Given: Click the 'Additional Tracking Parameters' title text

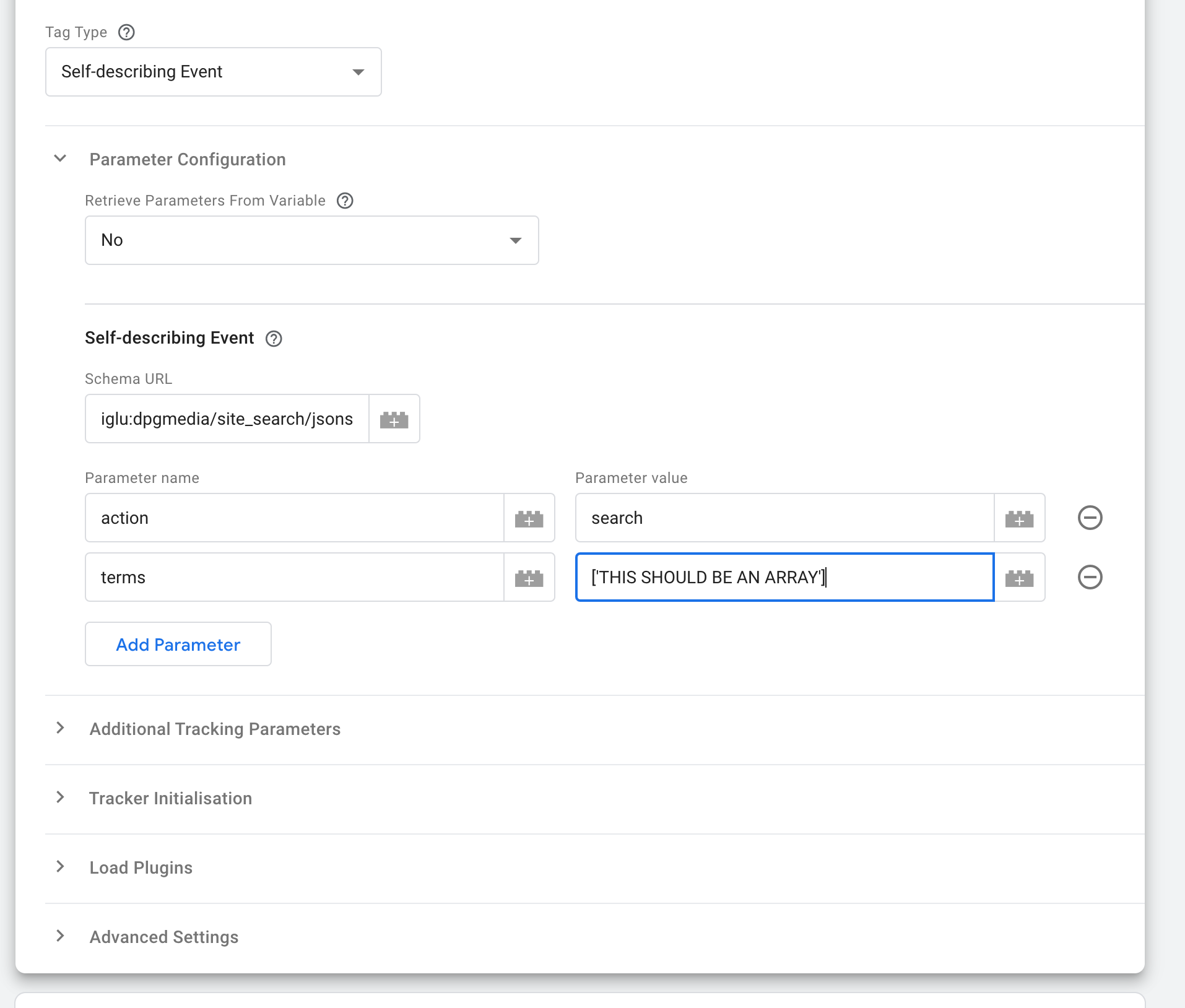Looking at the screenshot, I should click(215, 729).
